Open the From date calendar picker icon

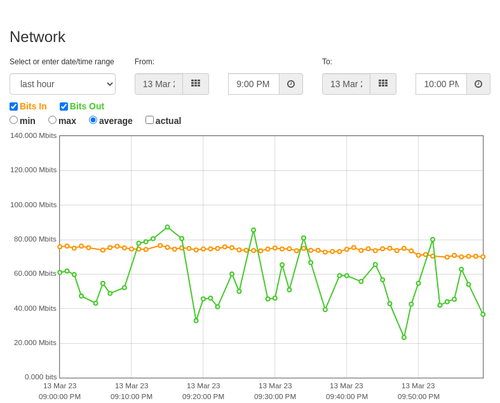[x=196, y=84]
